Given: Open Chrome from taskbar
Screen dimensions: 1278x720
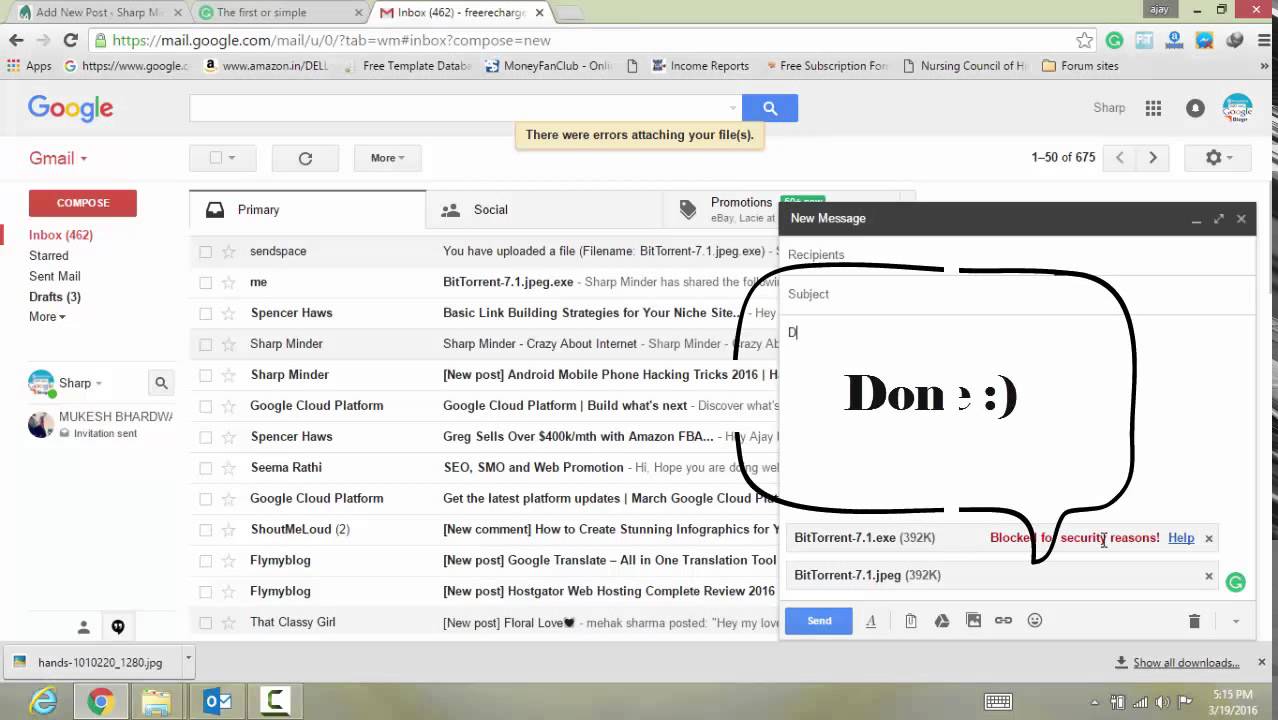Looking at the screenshot, I should pos(100,702).
